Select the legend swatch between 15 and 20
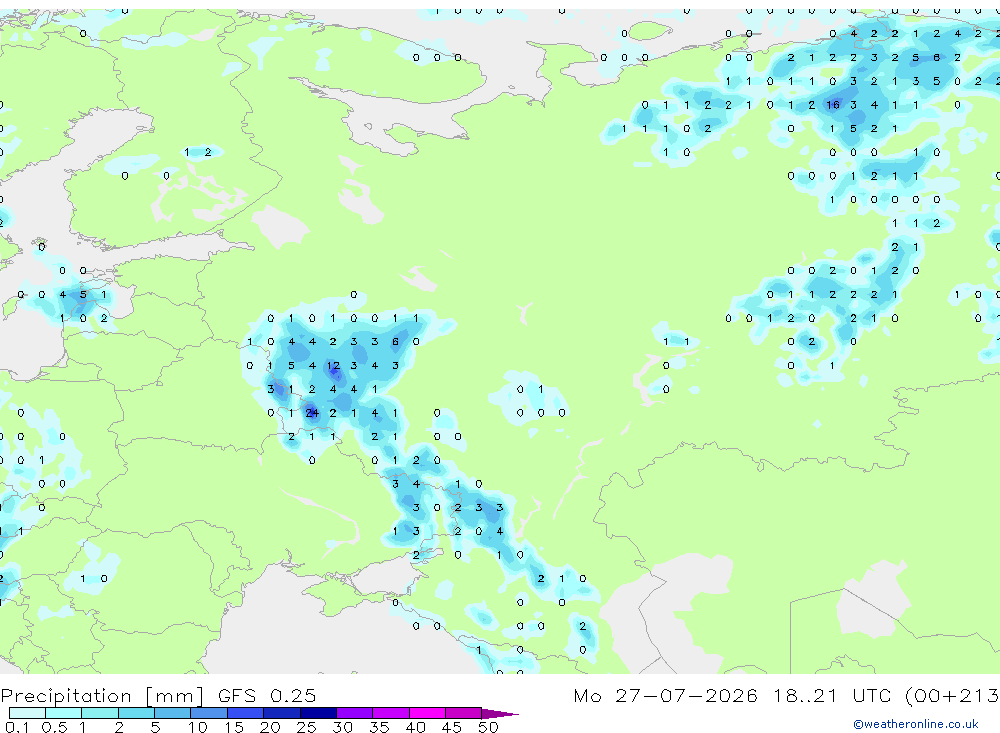The width and height of the screenshot is (1000, 733). 246,713
